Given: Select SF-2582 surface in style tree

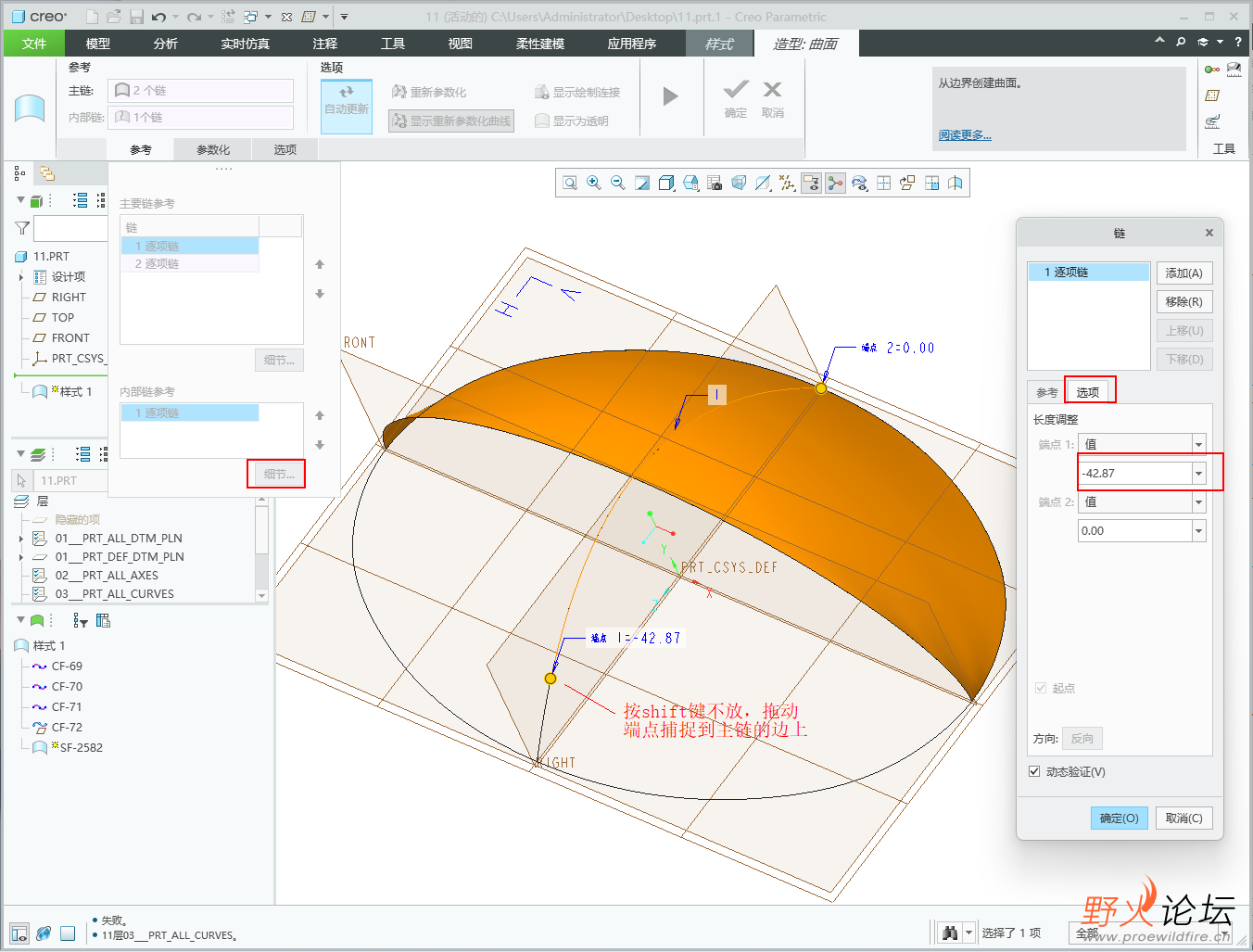Looking at the screenshot, I should click(81, 748).
